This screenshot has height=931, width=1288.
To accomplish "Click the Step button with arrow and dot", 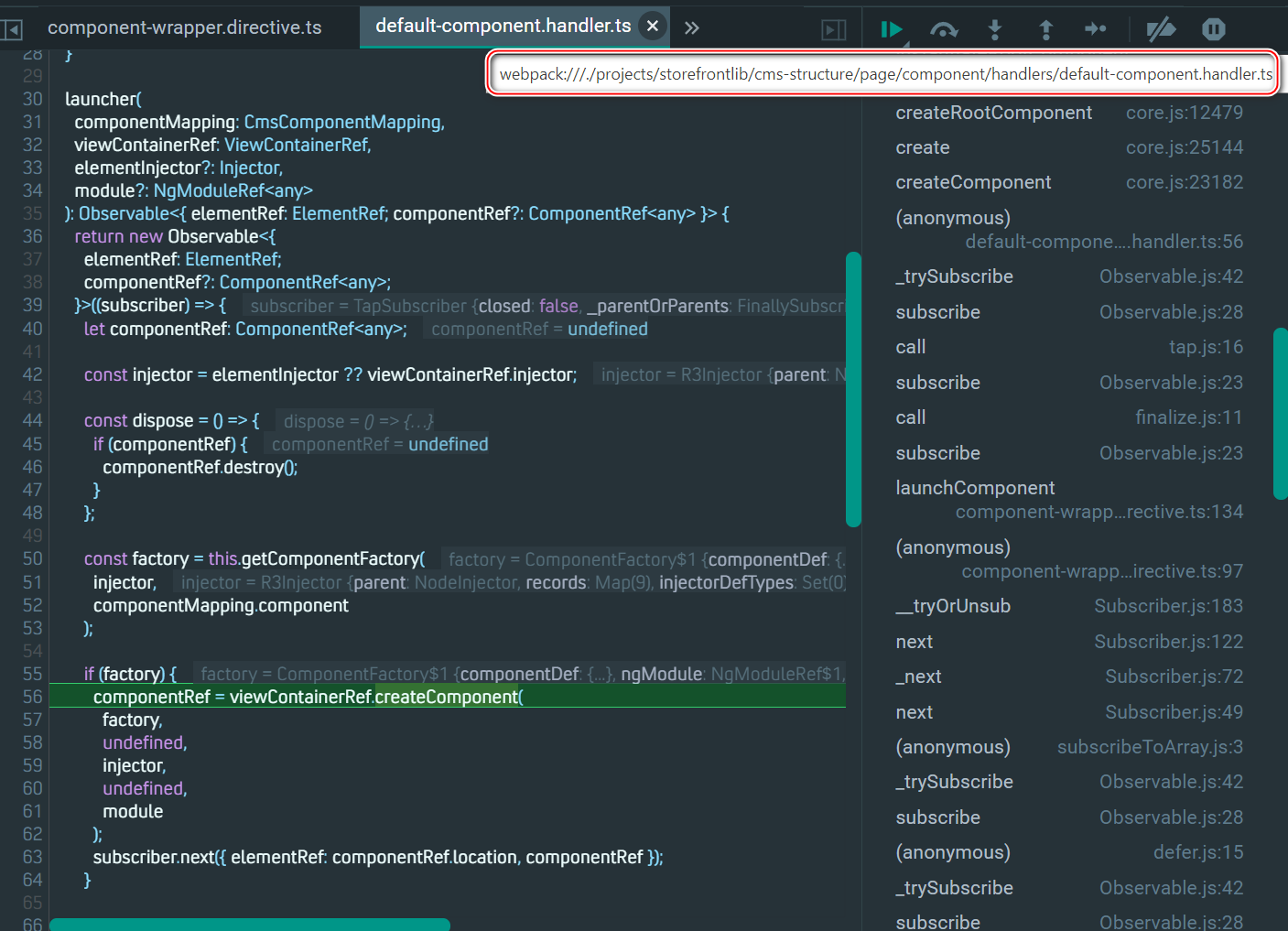I will click(1095, 29).
